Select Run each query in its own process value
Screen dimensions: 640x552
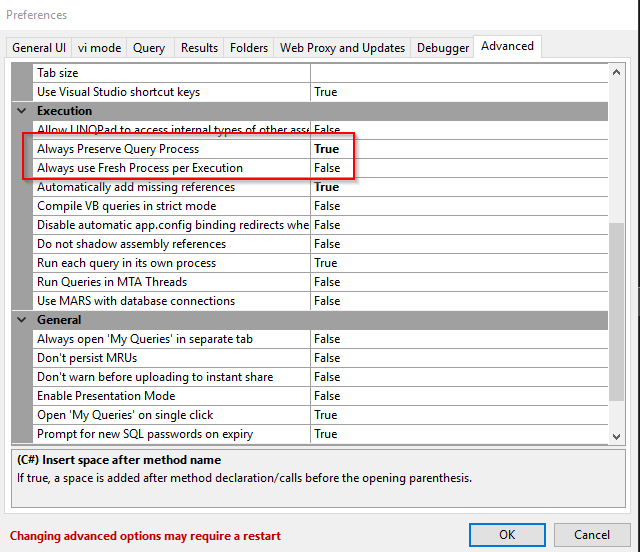point(326,263)
